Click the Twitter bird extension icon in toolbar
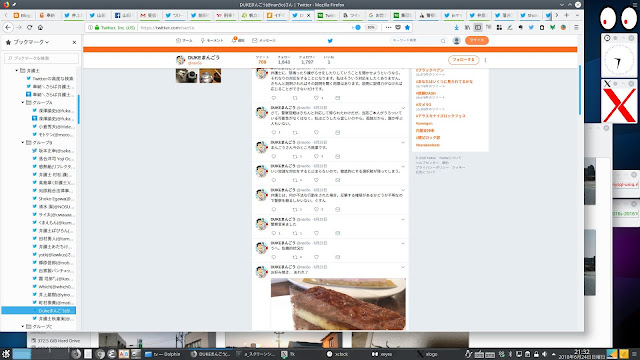Viewport: 640px width, 360px height. [531, 27]
